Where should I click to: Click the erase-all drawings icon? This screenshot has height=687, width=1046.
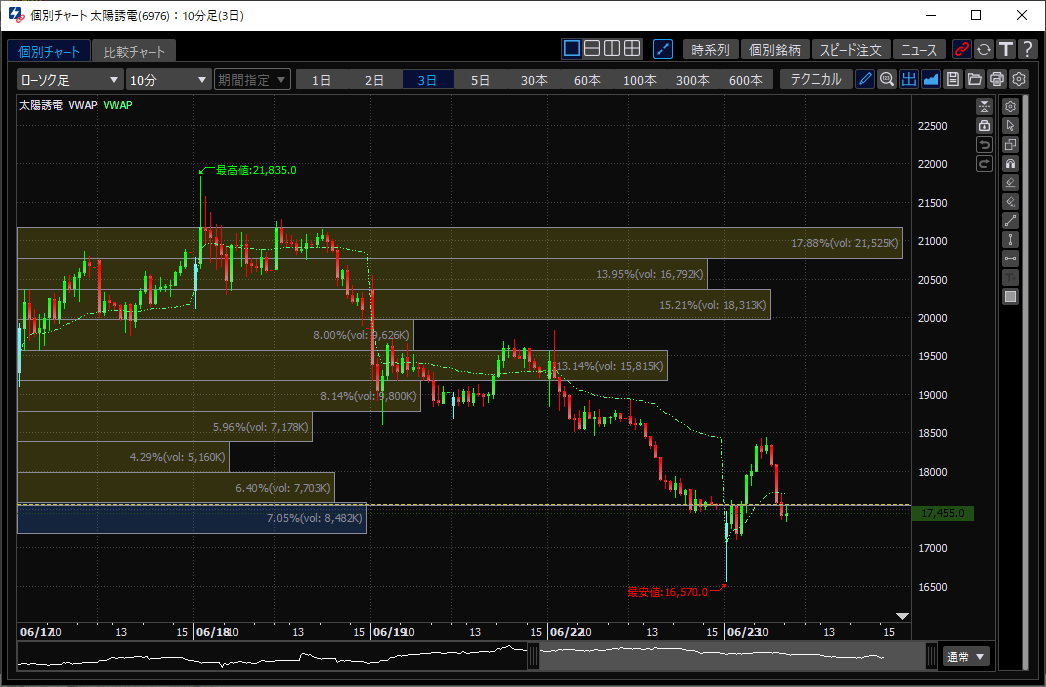tap(1011, 201)
